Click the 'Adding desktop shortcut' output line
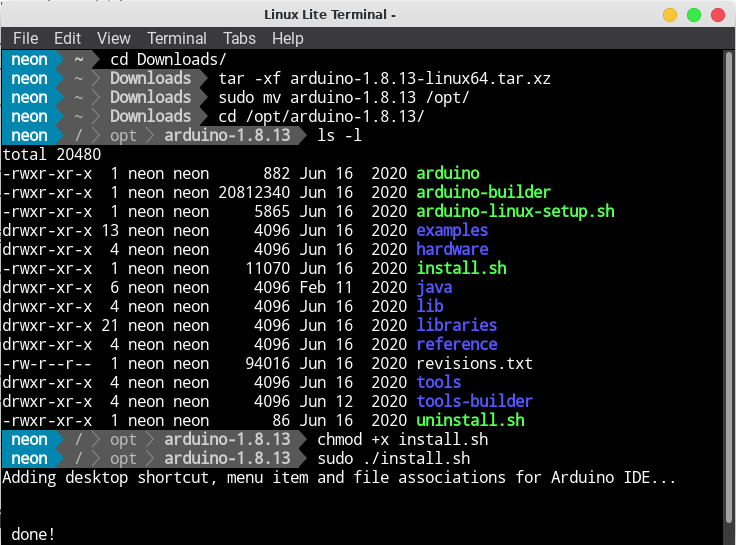The width and height of the screenshot is (736, 545). 339,477
